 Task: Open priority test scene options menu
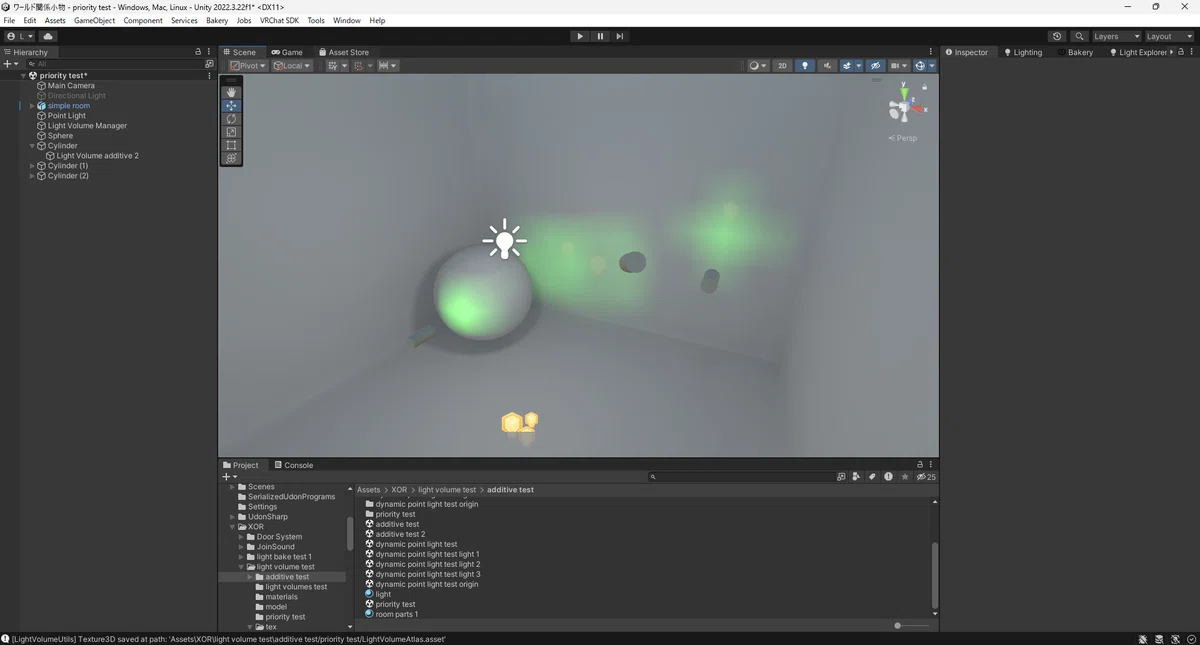(x=209, y=76)
